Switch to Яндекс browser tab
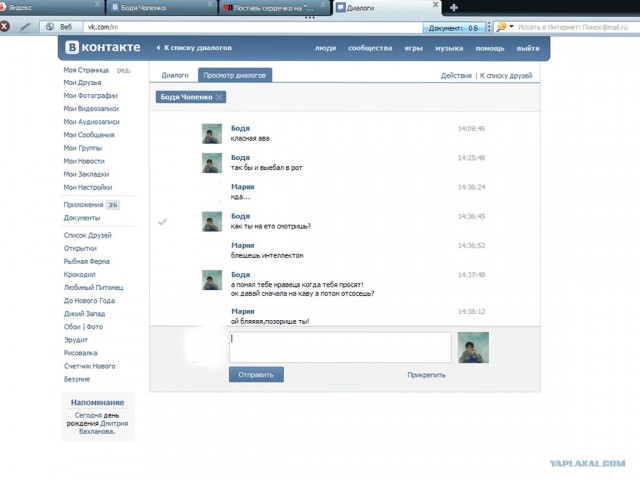This screenshot has width=640, height=480. [51, 7]
